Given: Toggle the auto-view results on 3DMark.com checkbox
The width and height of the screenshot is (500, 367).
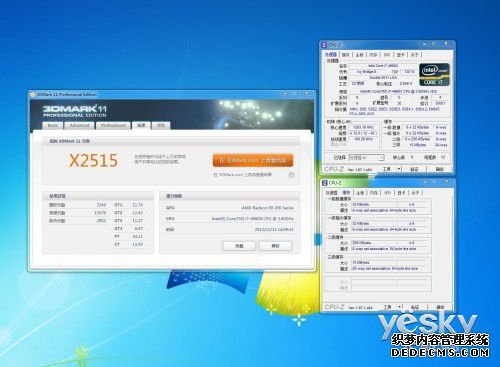Looking at the screenshot, I should pos(291,175).
